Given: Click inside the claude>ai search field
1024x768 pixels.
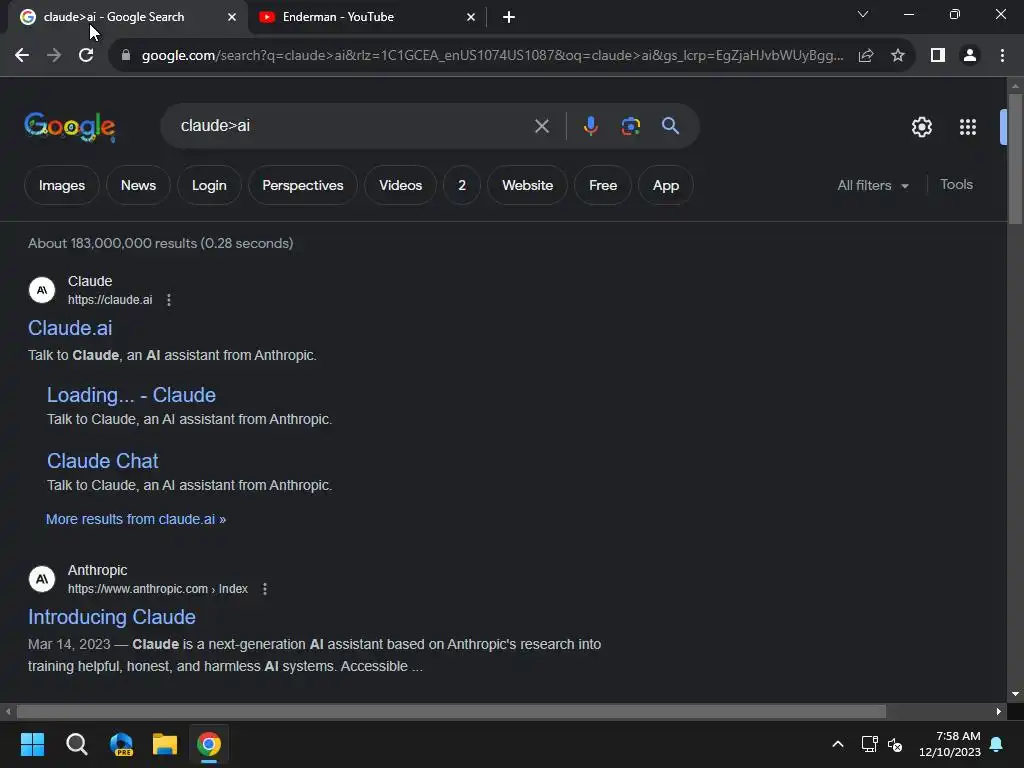Looking at the screenshot, I should pyautogui.click(x=353, y=126).
